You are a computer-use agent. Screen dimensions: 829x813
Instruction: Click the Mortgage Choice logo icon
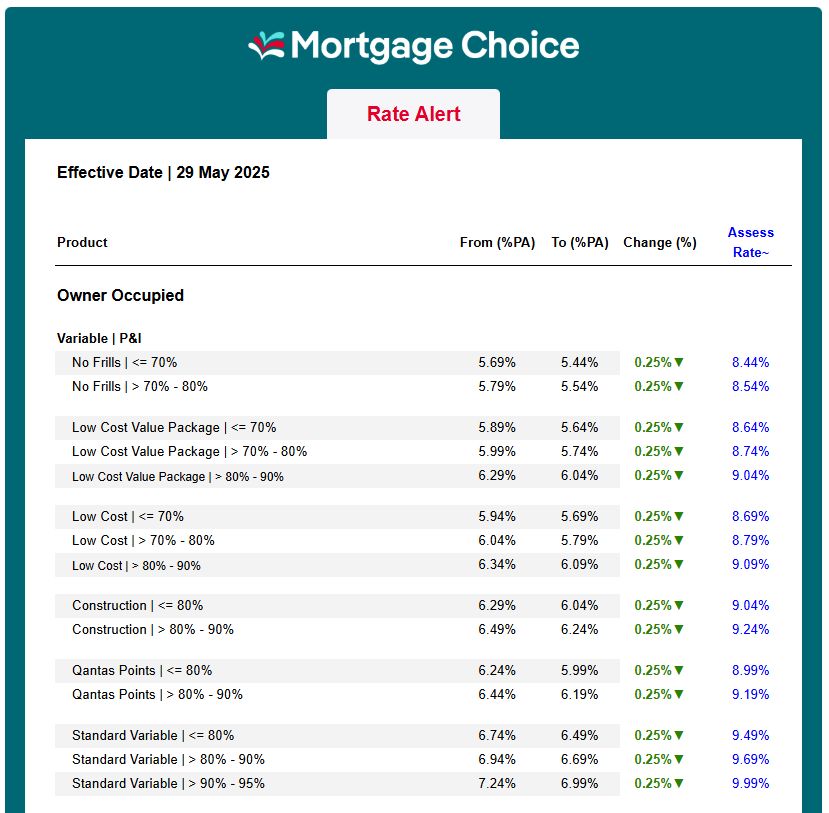267,46
